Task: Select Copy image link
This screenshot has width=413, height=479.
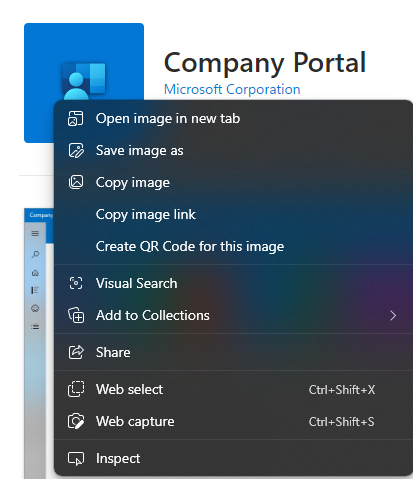Action: click(233, 214)
